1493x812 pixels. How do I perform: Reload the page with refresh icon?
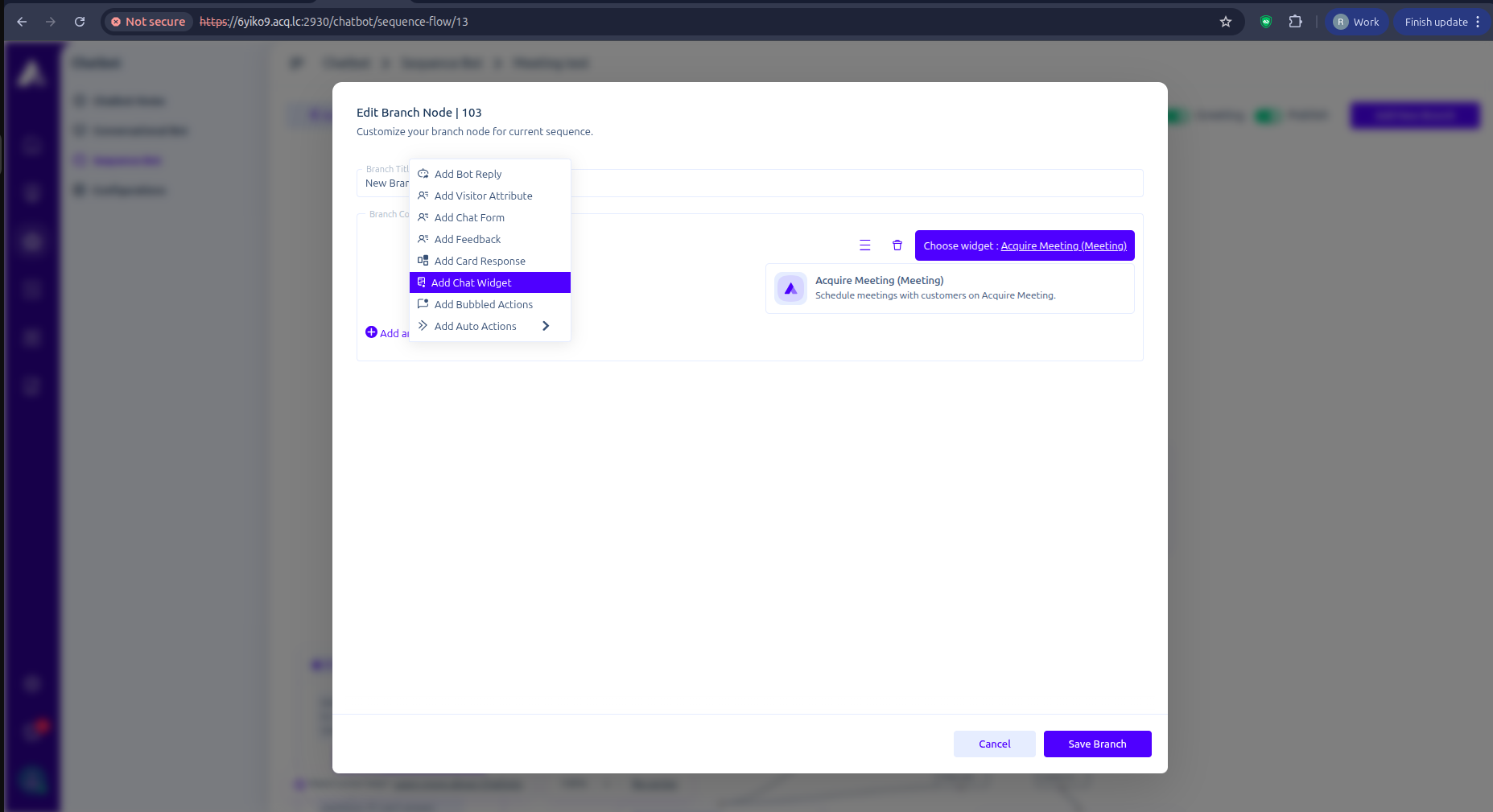80,22
